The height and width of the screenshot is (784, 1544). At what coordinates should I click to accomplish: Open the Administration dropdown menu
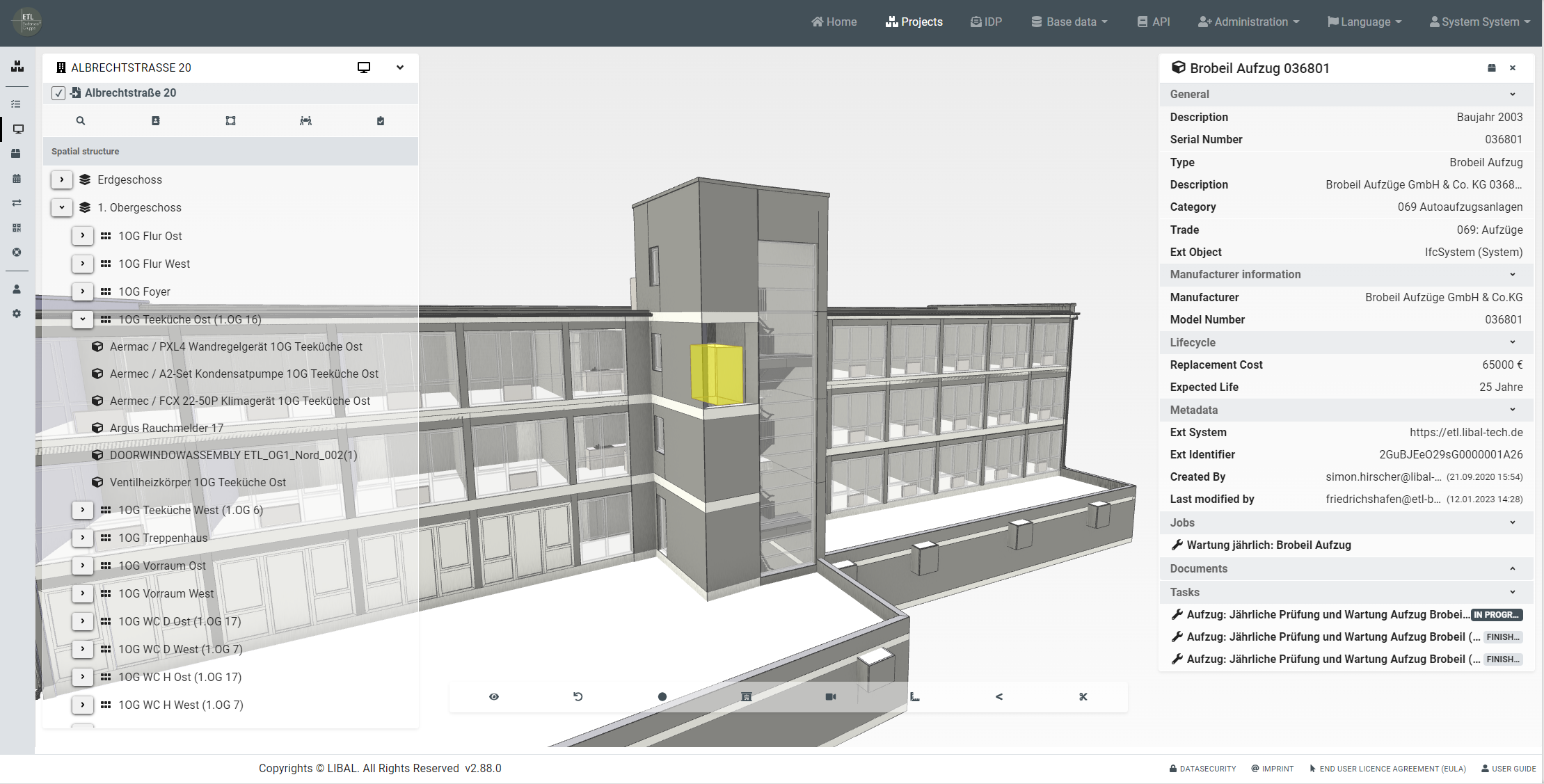tap(1248, 22)
